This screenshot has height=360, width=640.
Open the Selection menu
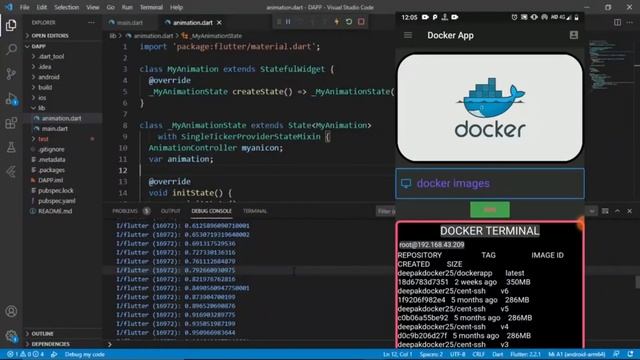coord(67,7)
